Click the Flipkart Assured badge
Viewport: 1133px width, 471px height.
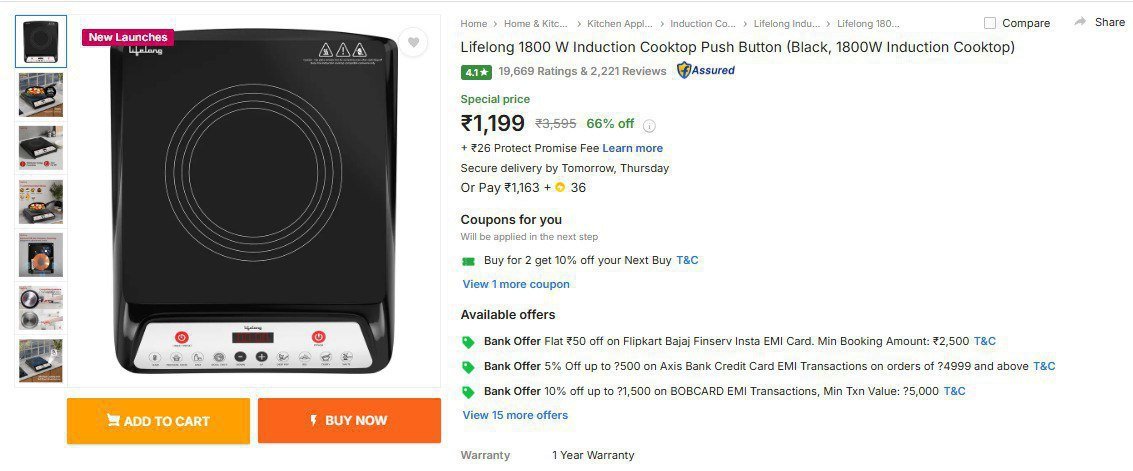[706, 70]
